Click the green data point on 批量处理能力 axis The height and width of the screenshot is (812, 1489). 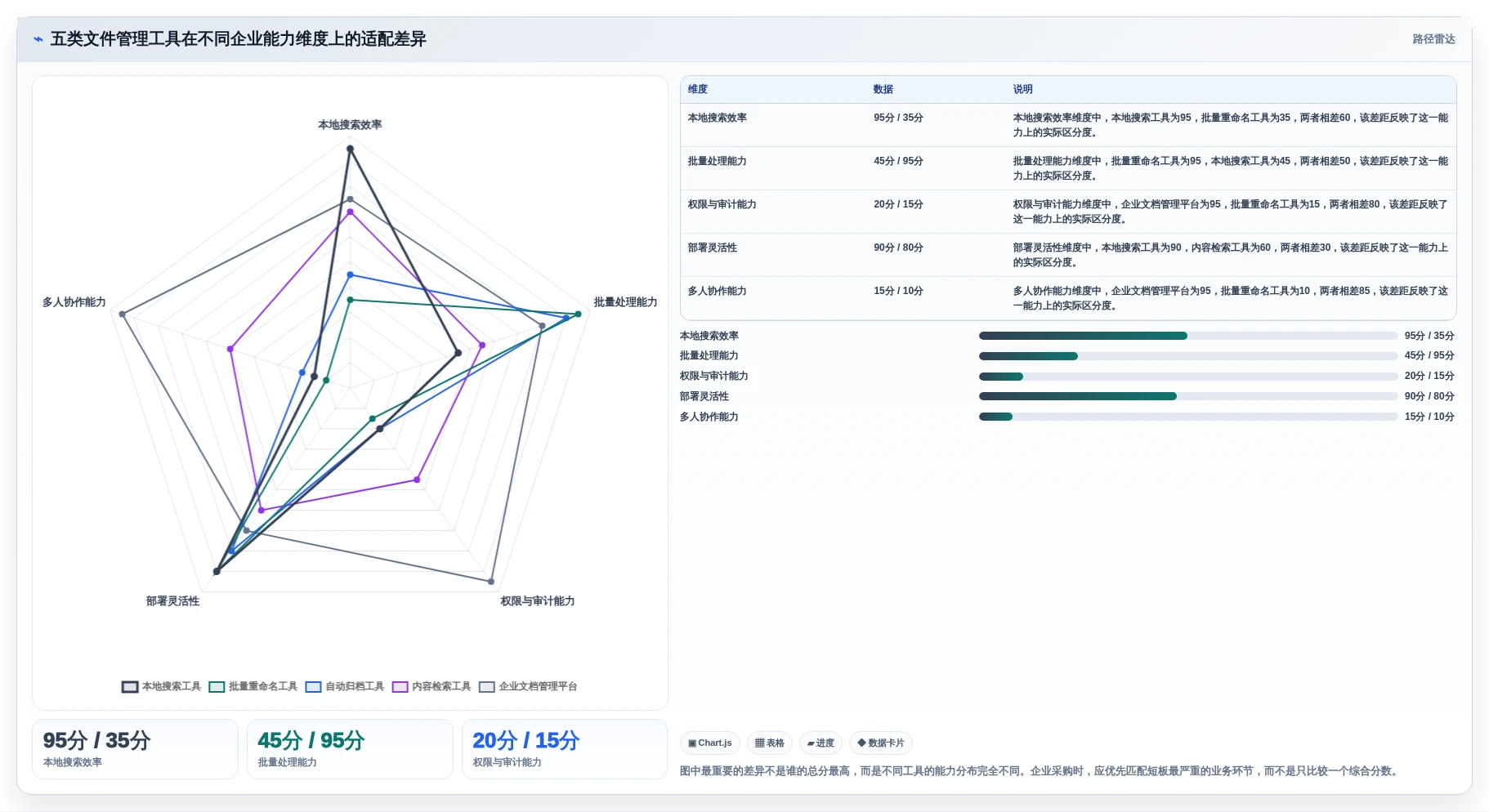(578, 314)
